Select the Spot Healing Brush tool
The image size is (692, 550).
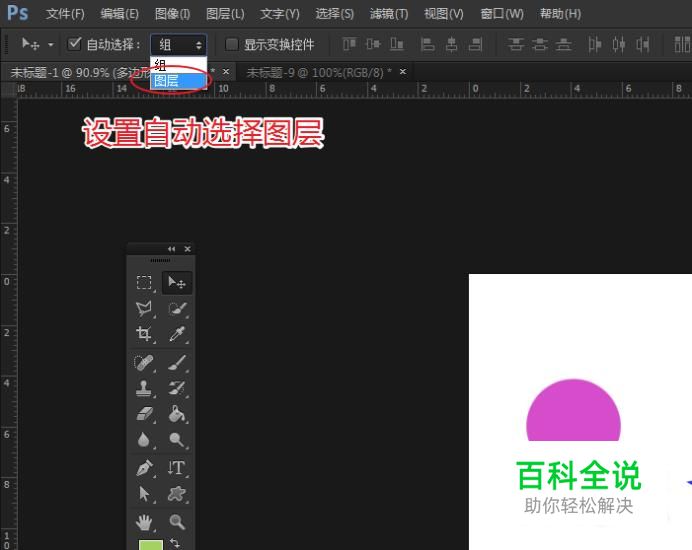pos(144,363)
